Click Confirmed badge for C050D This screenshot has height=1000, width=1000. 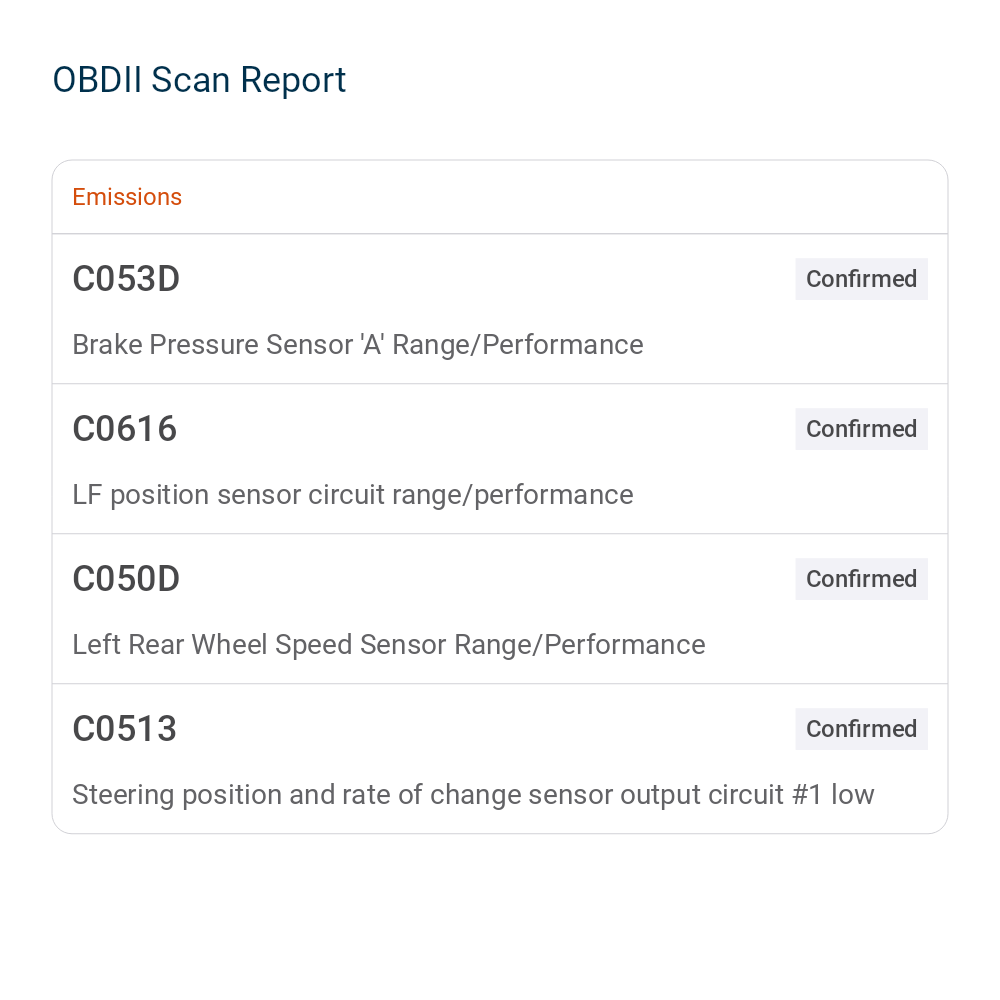click(x=861, y=578)
